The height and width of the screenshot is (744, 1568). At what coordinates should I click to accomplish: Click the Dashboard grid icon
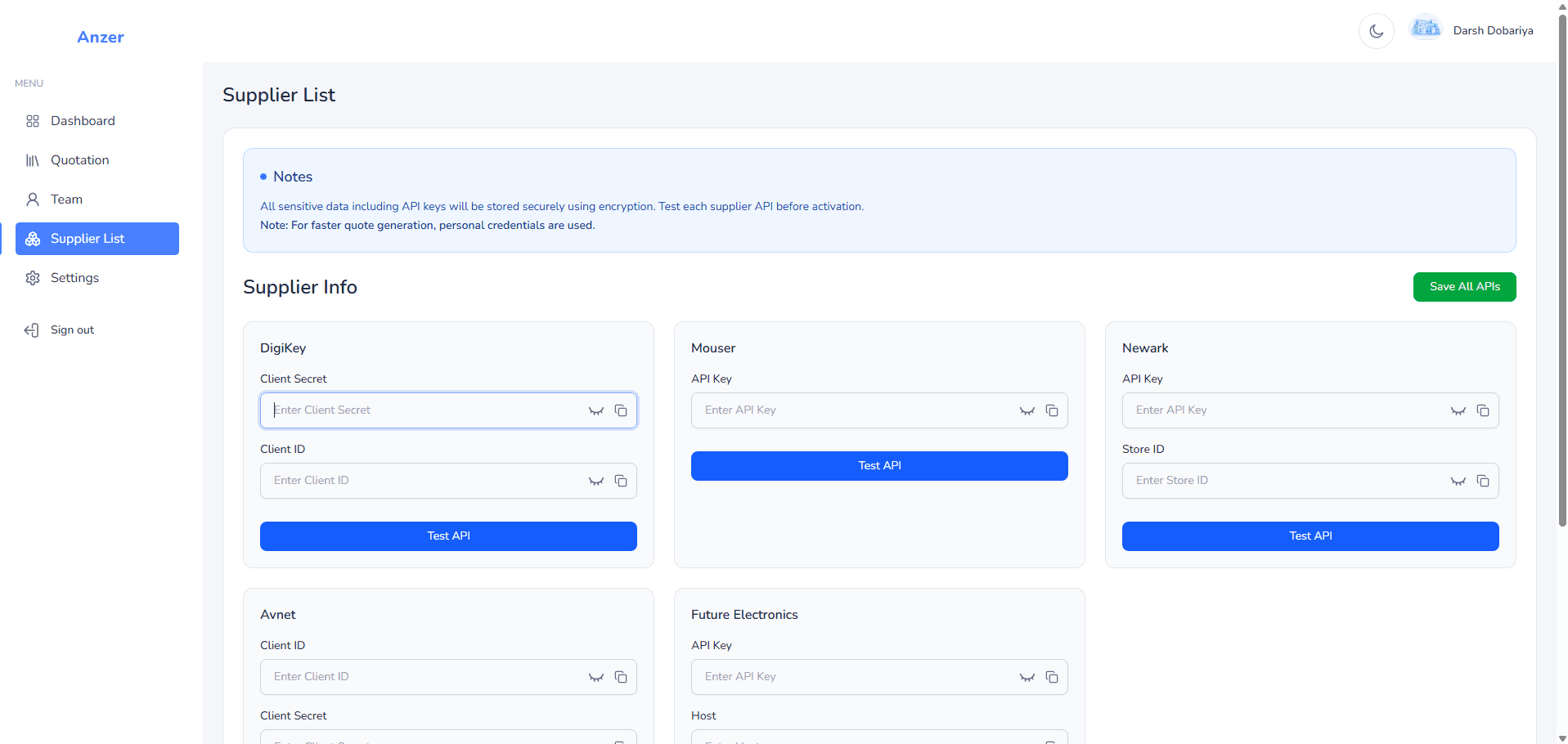tap(33, 121)
